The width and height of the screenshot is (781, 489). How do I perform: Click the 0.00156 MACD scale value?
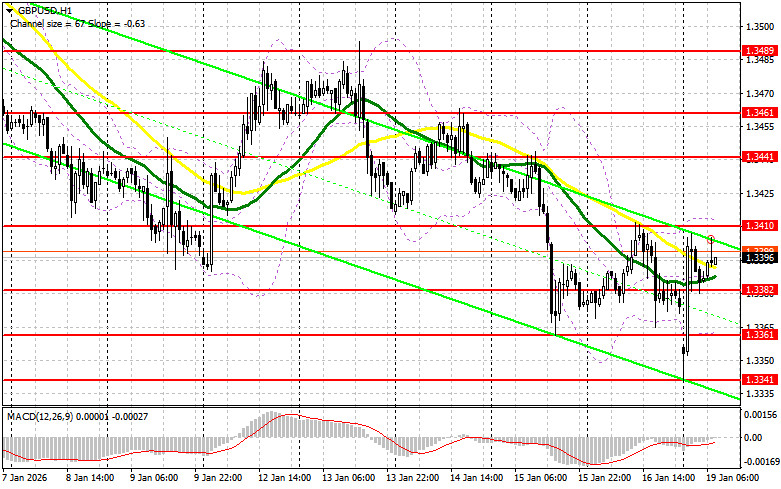click(x=760, y=414)
